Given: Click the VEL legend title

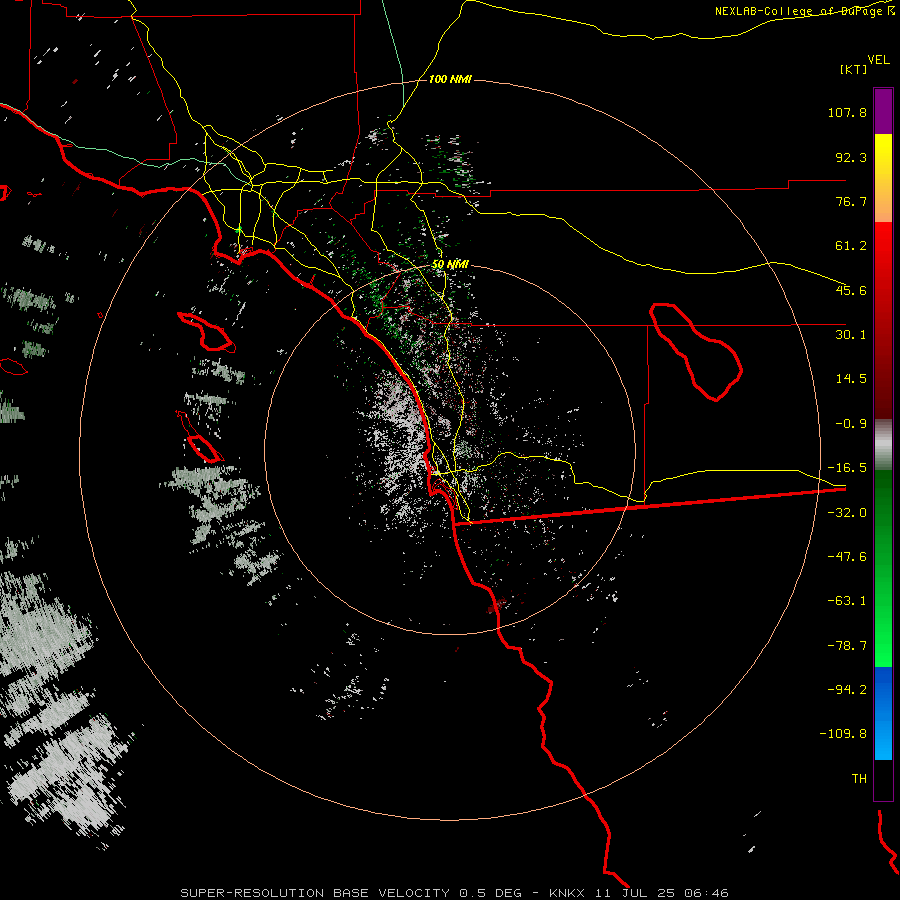Looking at the screenshot, I should coord(878,60).
